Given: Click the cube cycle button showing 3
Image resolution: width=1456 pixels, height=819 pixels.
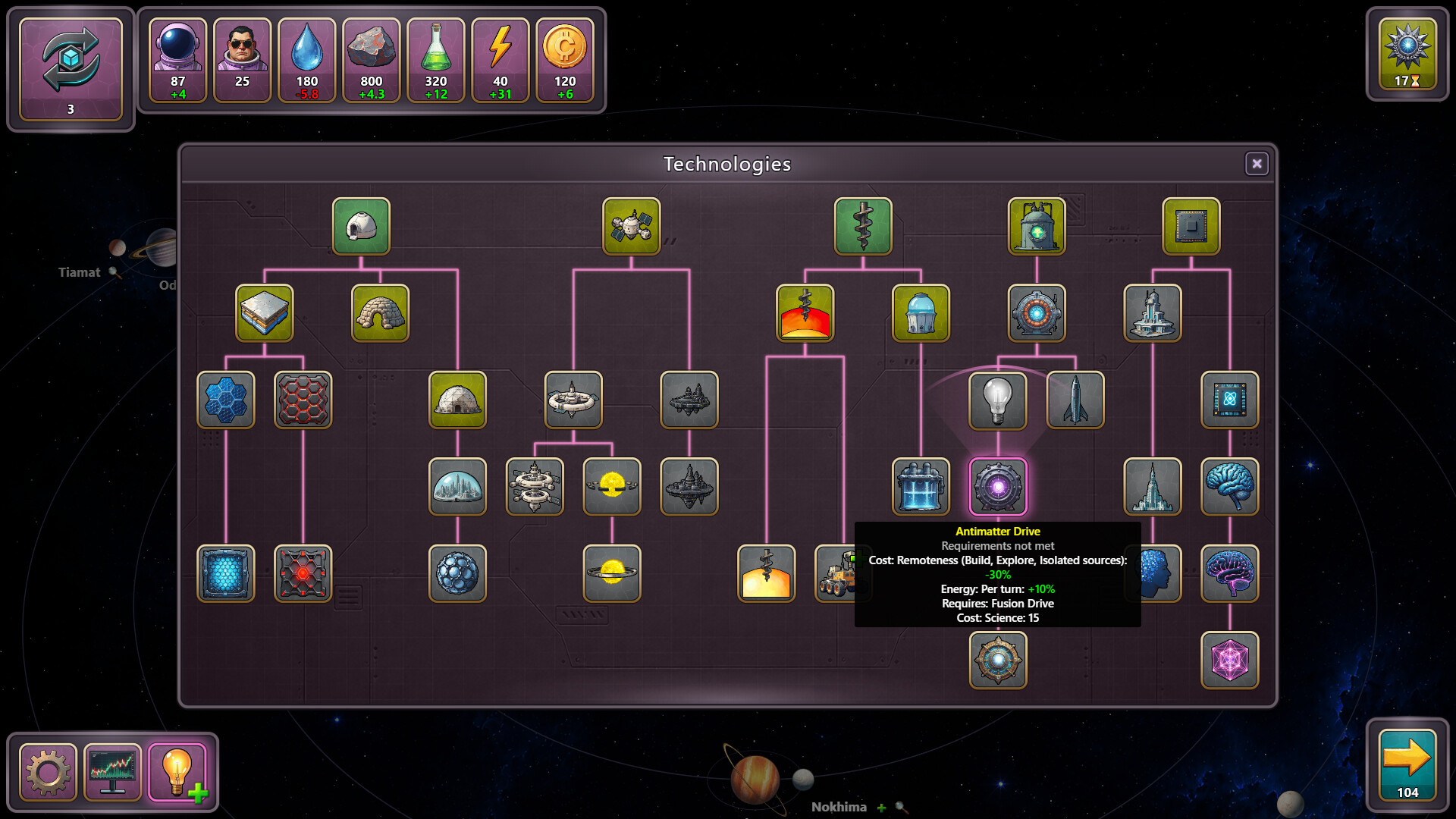Looking at the screenshot, I should (71, 69).
